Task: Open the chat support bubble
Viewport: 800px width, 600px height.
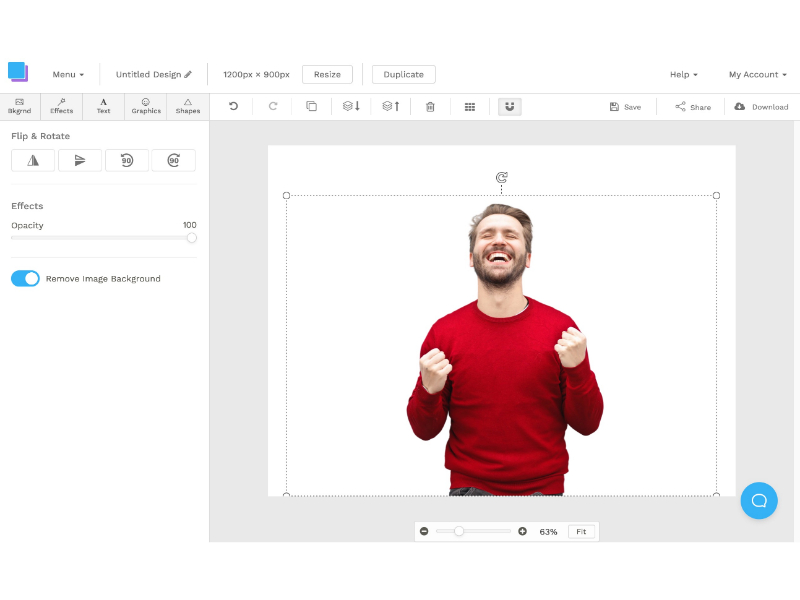Action: click(759, 500)
